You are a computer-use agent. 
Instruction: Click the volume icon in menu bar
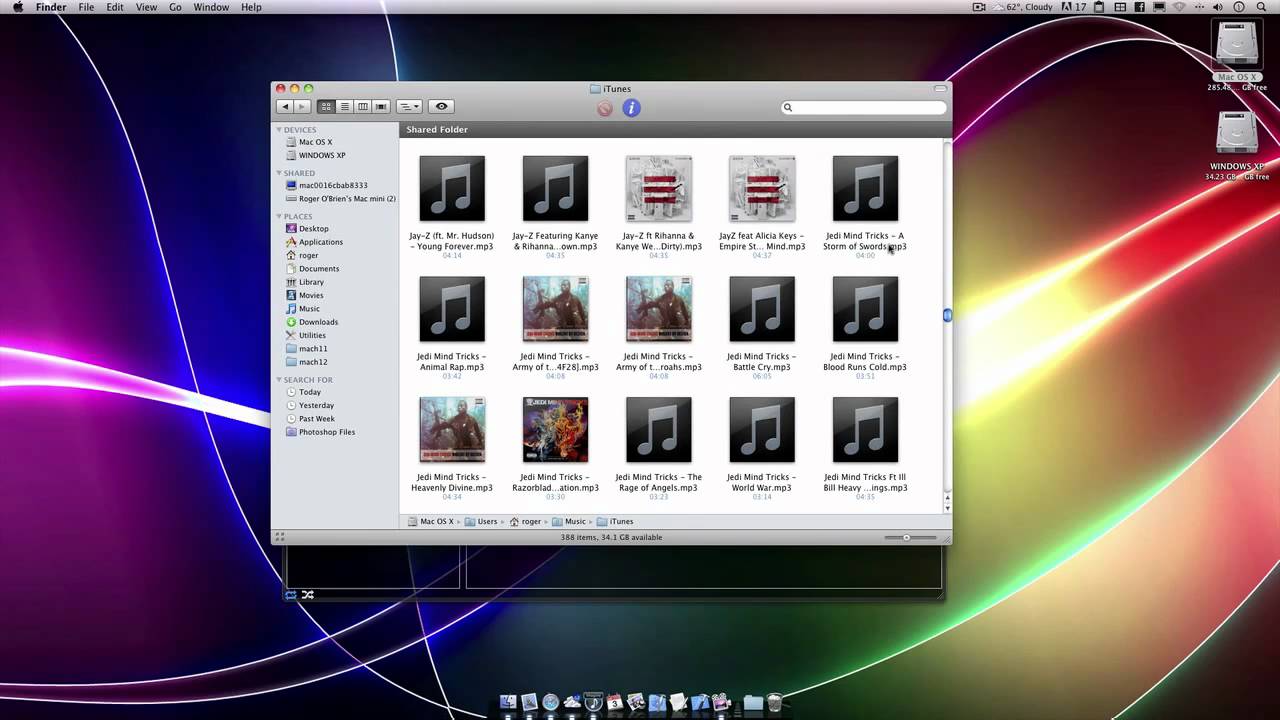pyautogui.click(x=1217, y=7)
